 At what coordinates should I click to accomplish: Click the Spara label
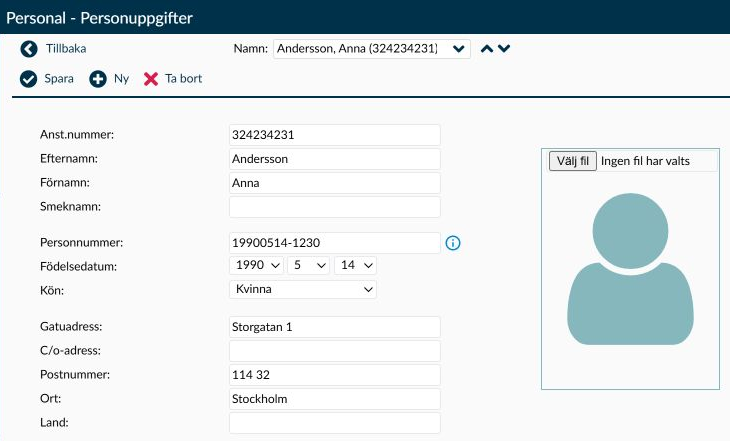coord(59,78)
